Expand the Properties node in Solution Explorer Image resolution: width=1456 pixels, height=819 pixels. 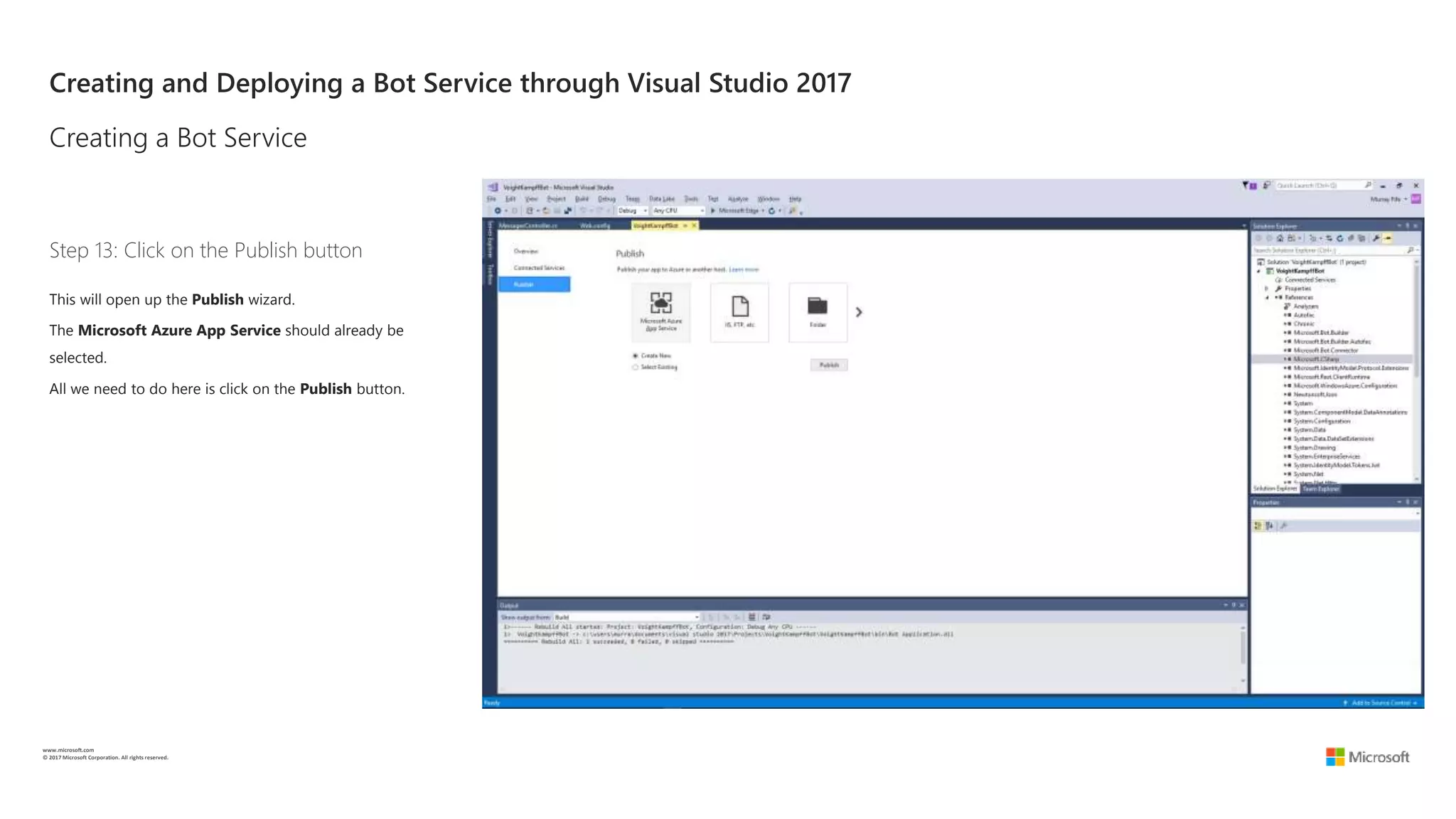[x=1266, y=289]
